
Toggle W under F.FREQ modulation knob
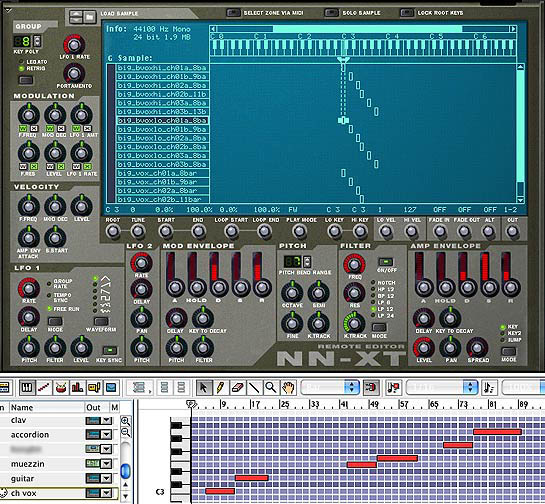click(23, 129)
